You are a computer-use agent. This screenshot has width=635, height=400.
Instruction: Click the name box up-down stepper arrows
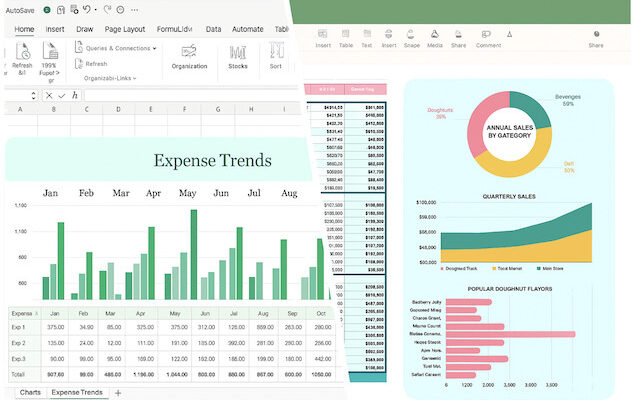pyautogui.click(x=33, y=96)
